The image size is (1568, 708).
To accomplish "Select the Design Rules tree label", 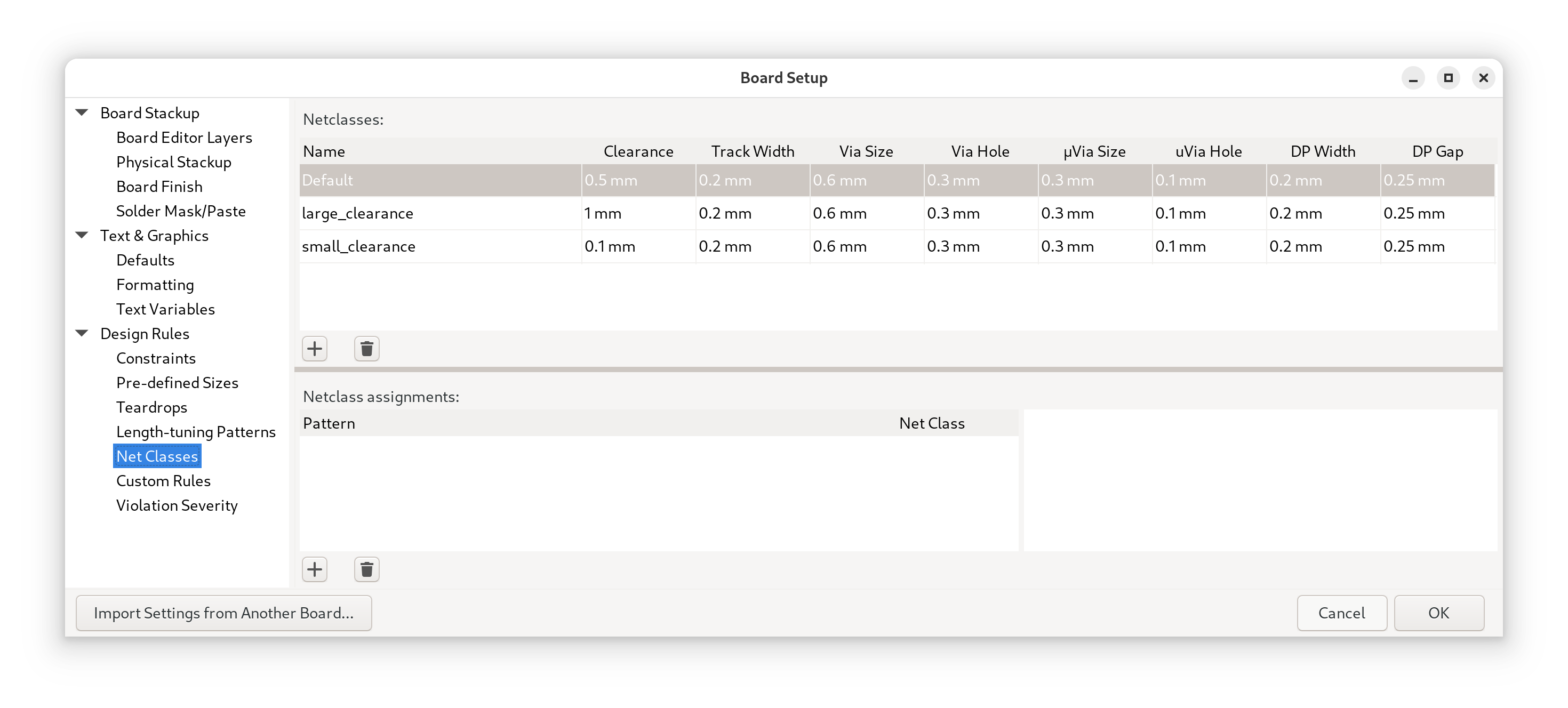I will (x=144, y=333).
